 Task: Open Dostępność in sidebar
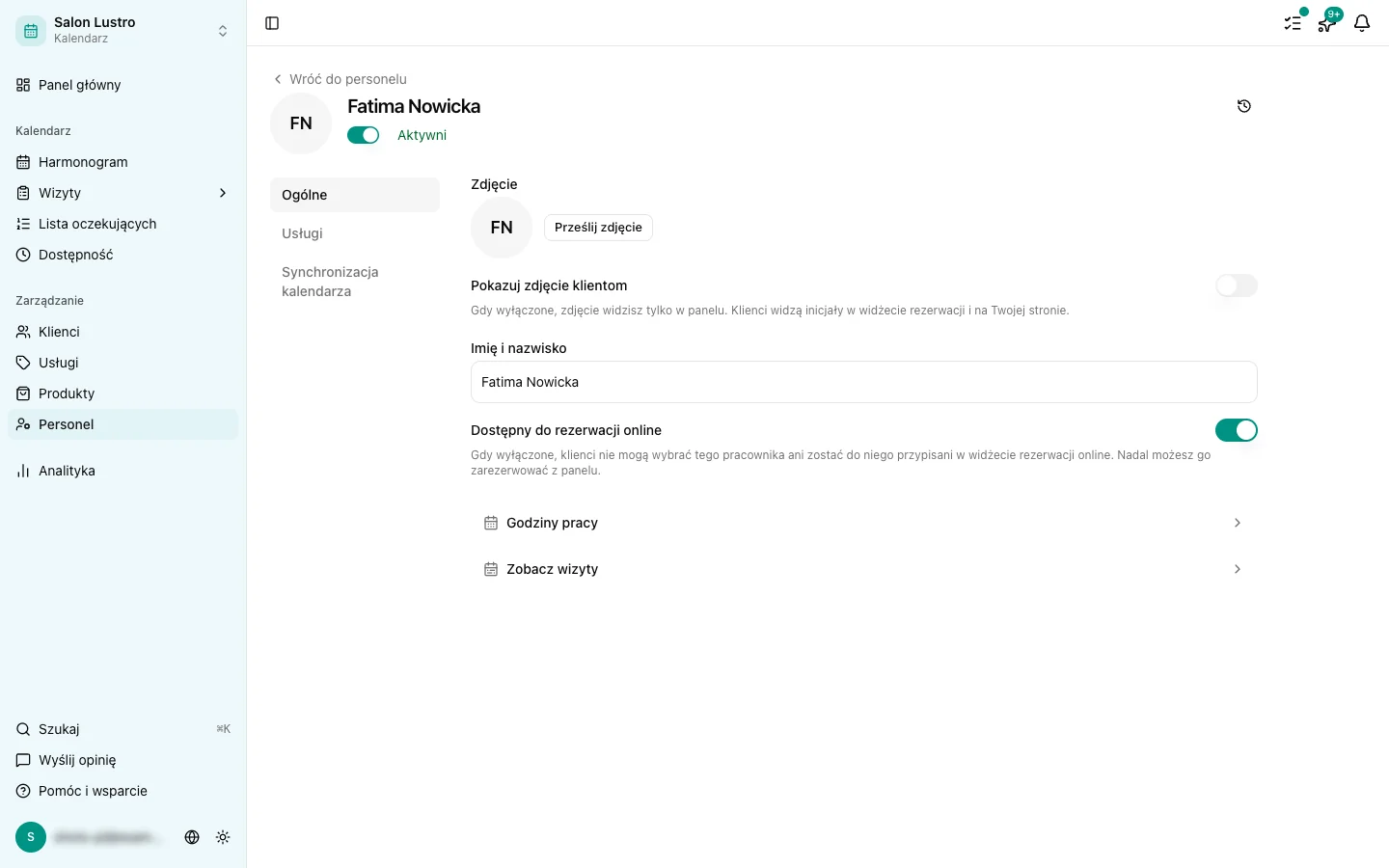point(123,255)
